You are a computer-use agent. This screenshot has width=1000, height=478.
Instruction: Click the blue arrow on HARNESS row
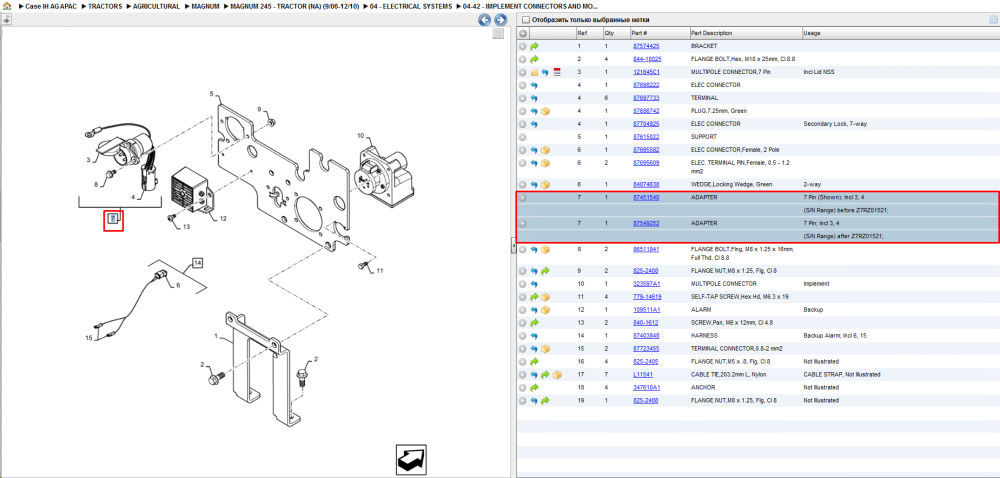point(534,336)
